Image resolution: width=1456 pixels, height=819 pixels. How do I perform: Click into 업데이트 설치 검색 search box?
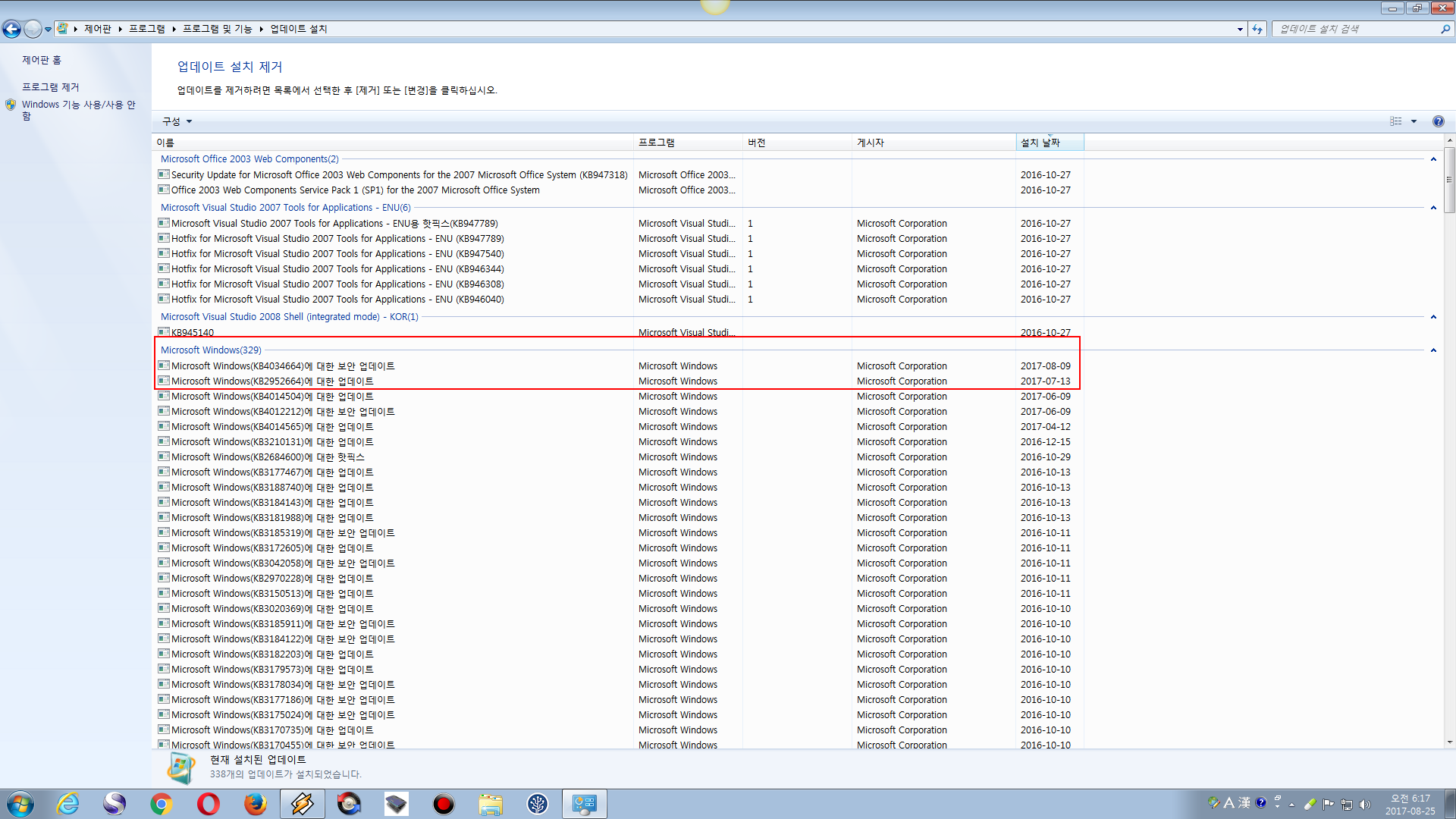click(1356, 29)
